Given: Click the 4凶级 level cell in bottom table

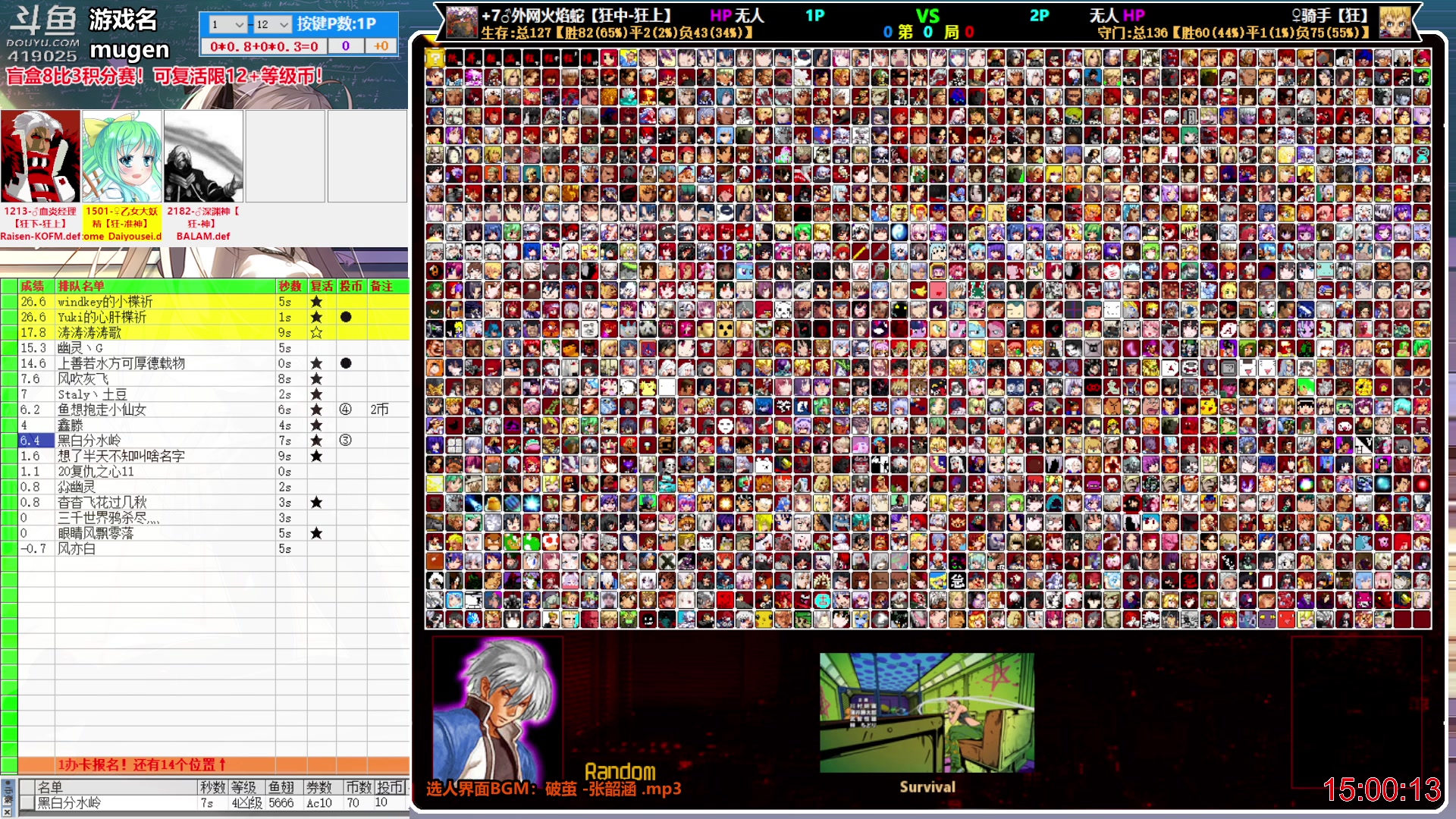Looking at the screenshot, I should coord(246,803).
